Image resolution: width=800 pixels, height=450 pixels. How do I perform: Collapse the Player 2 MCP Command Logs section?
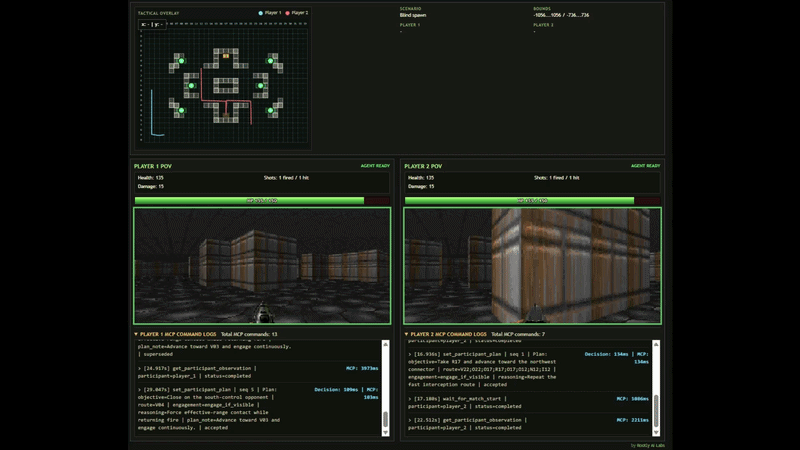pyautogui.click(x=407, y=334)
